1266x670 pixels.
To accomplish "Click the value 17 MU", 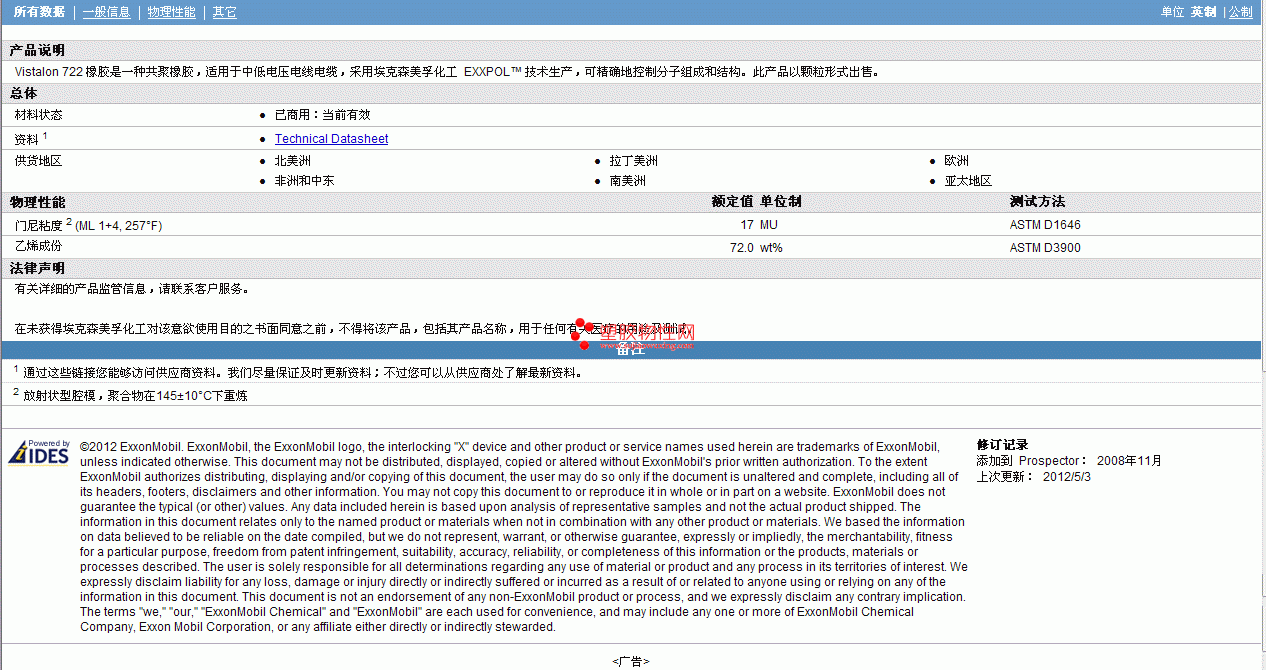I will (x=759, y=225).
